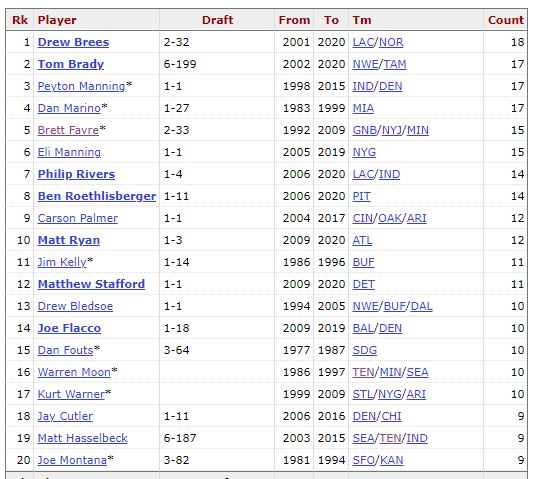The image size is (534, 479).
Task: Open the STL team link for Warner
Action: (x=363, y=394)
